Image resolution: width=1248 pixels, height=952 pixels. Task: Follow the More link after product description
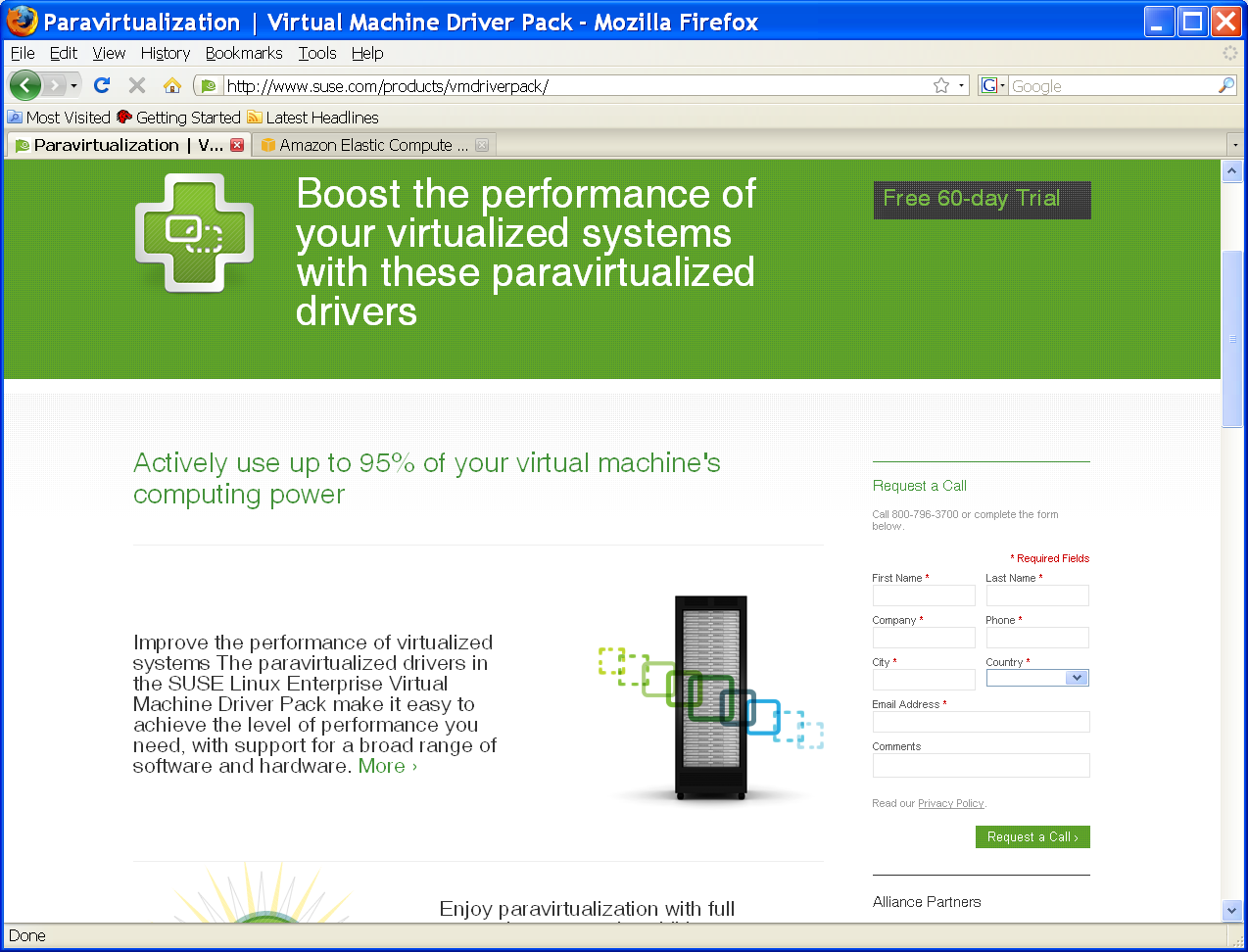[x=388, y=766]
